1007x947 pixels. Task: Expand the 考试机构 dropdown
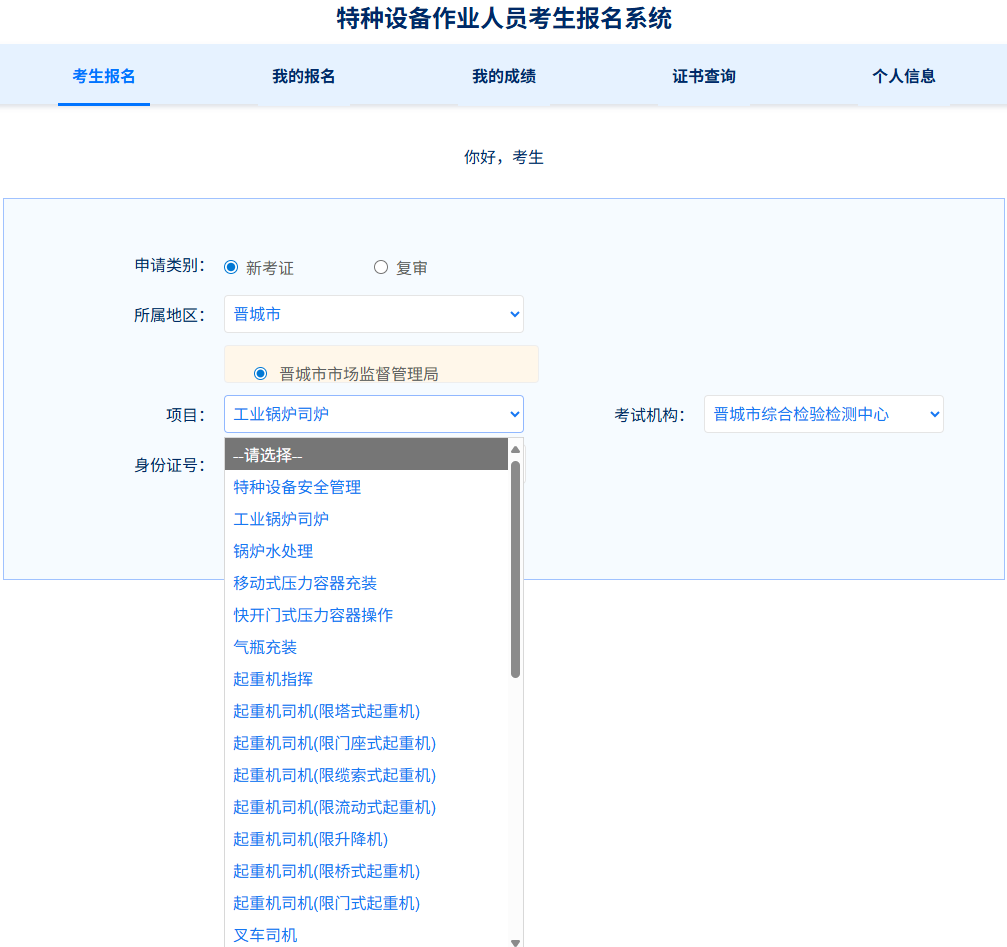tap(823, 414)
